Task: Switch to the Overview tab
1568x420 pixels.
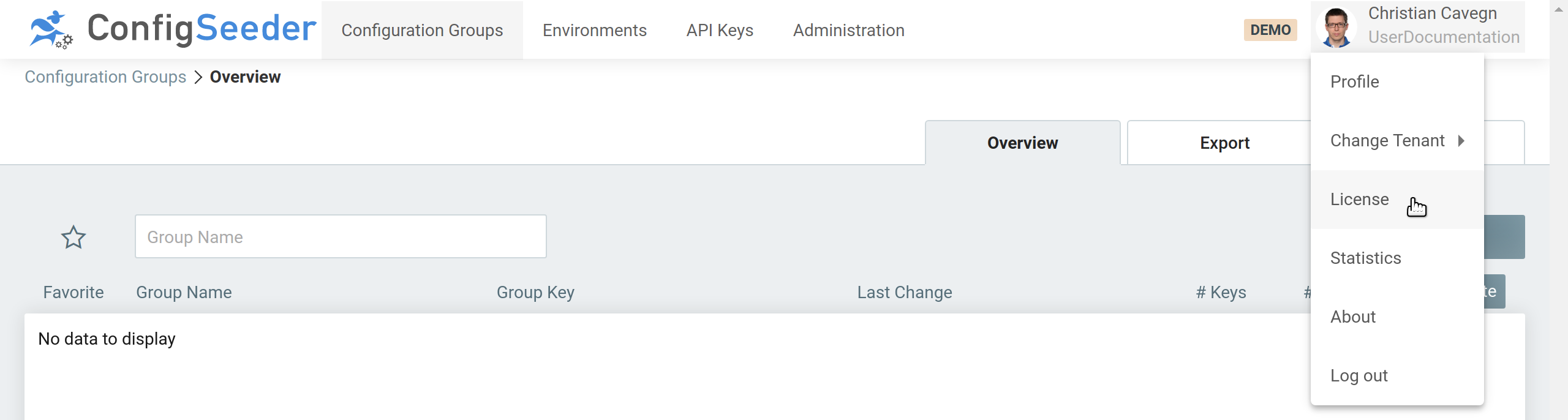Action: [1022, 143]
